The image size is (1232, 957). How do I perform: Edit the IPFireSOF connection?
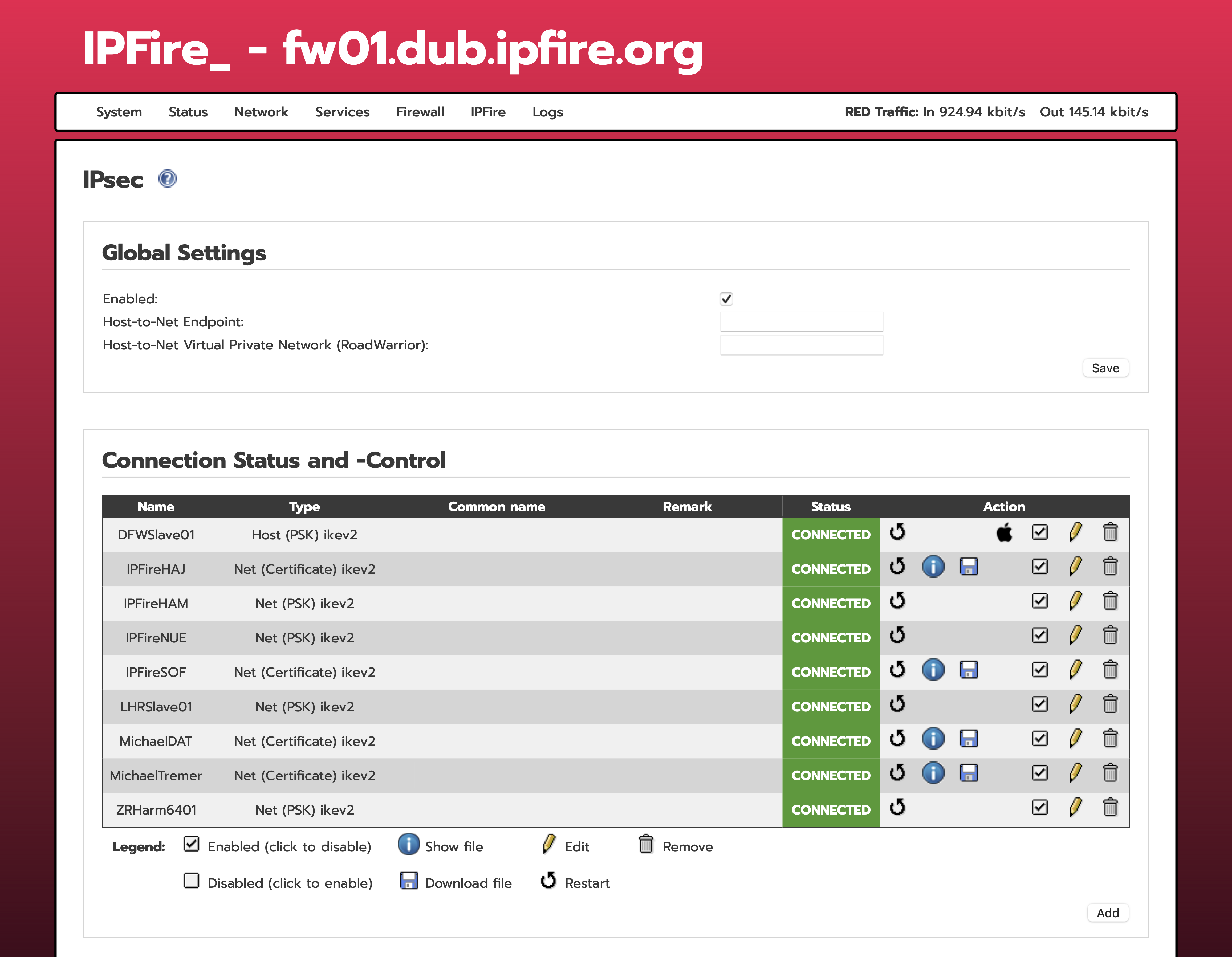[1075, 669]
